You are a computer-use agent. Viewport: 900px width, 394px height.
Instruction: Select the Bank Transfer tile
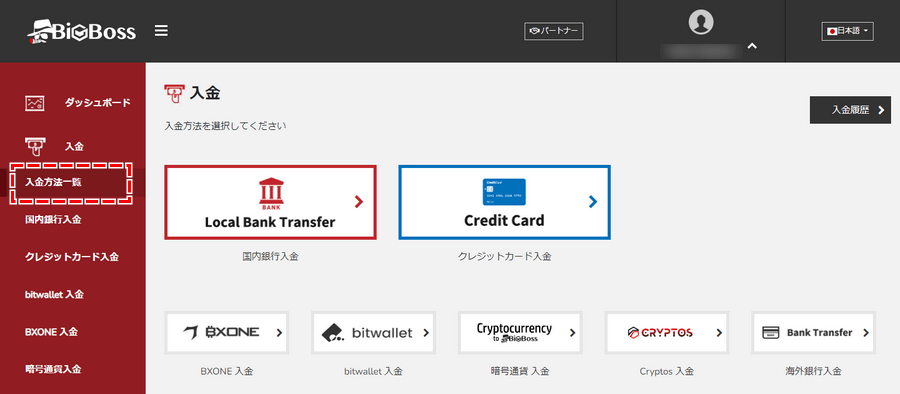[814, 333]
